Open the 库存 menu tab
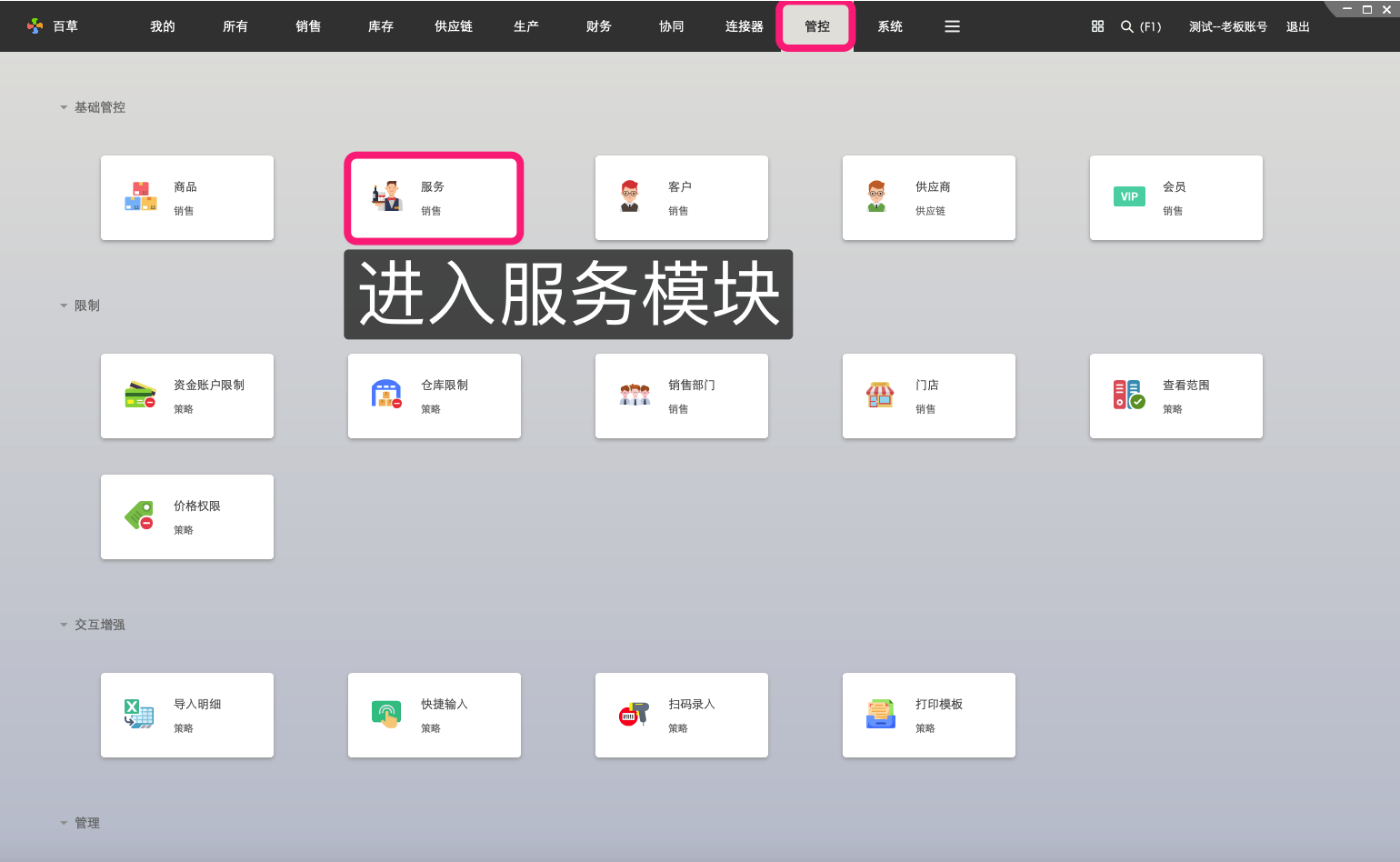This screenshot has width=1400, height=862. [x=381, y=26]
